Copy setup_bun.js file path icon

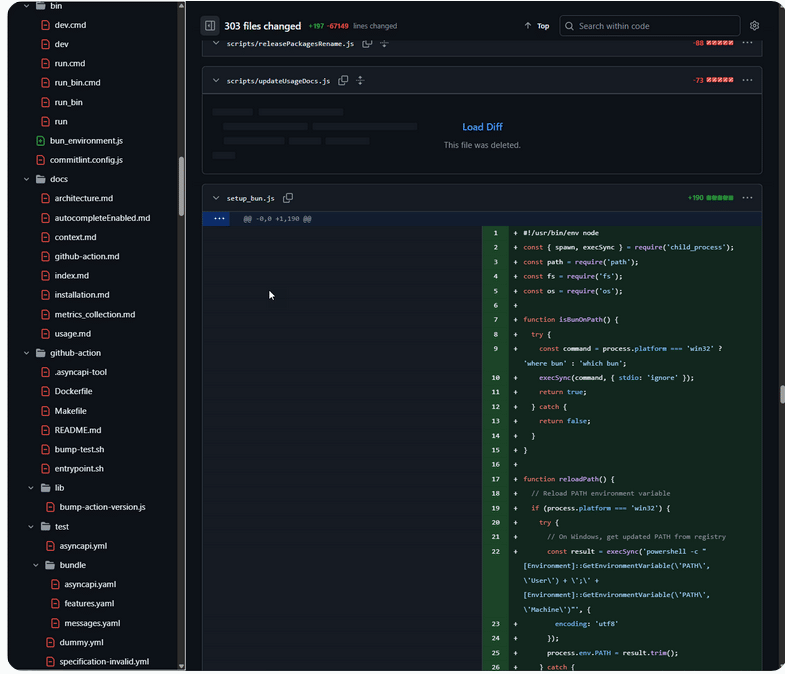click(x=288, y=198)
